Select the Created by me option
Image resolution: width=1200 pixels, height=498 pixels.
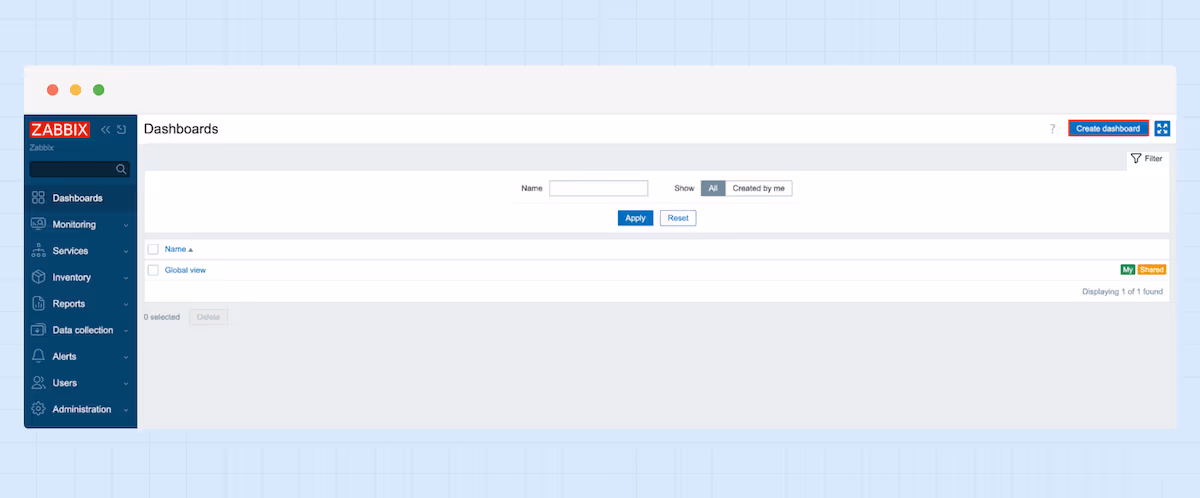click(x=759, y=188)
